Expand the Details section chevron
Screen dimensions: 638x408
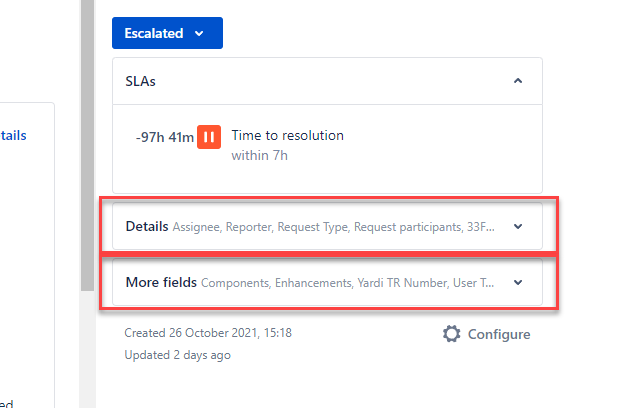point(518,227)
